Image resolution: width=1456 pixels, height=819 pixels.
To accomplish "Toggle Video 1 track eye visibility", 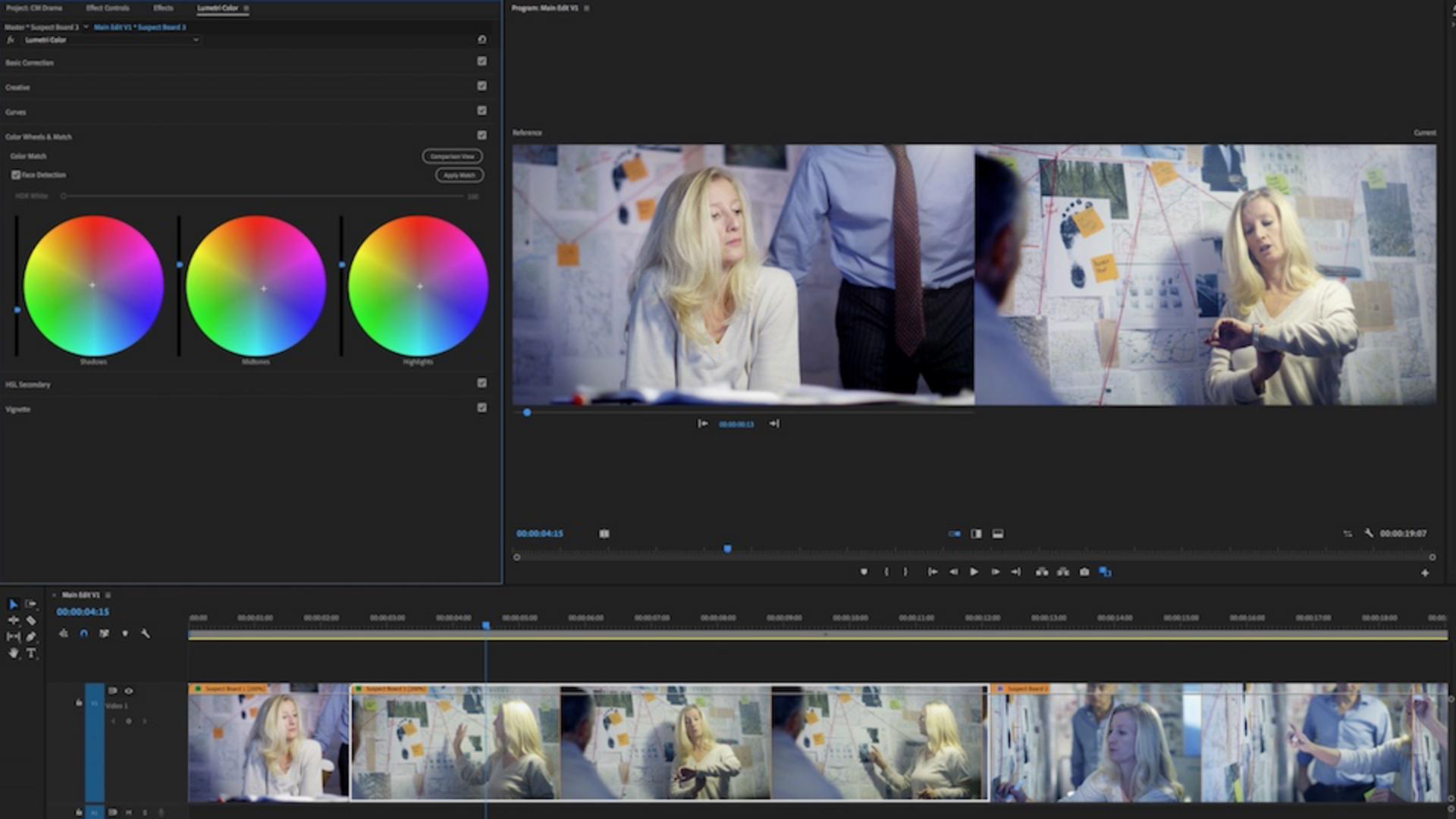I will [128, 691].
